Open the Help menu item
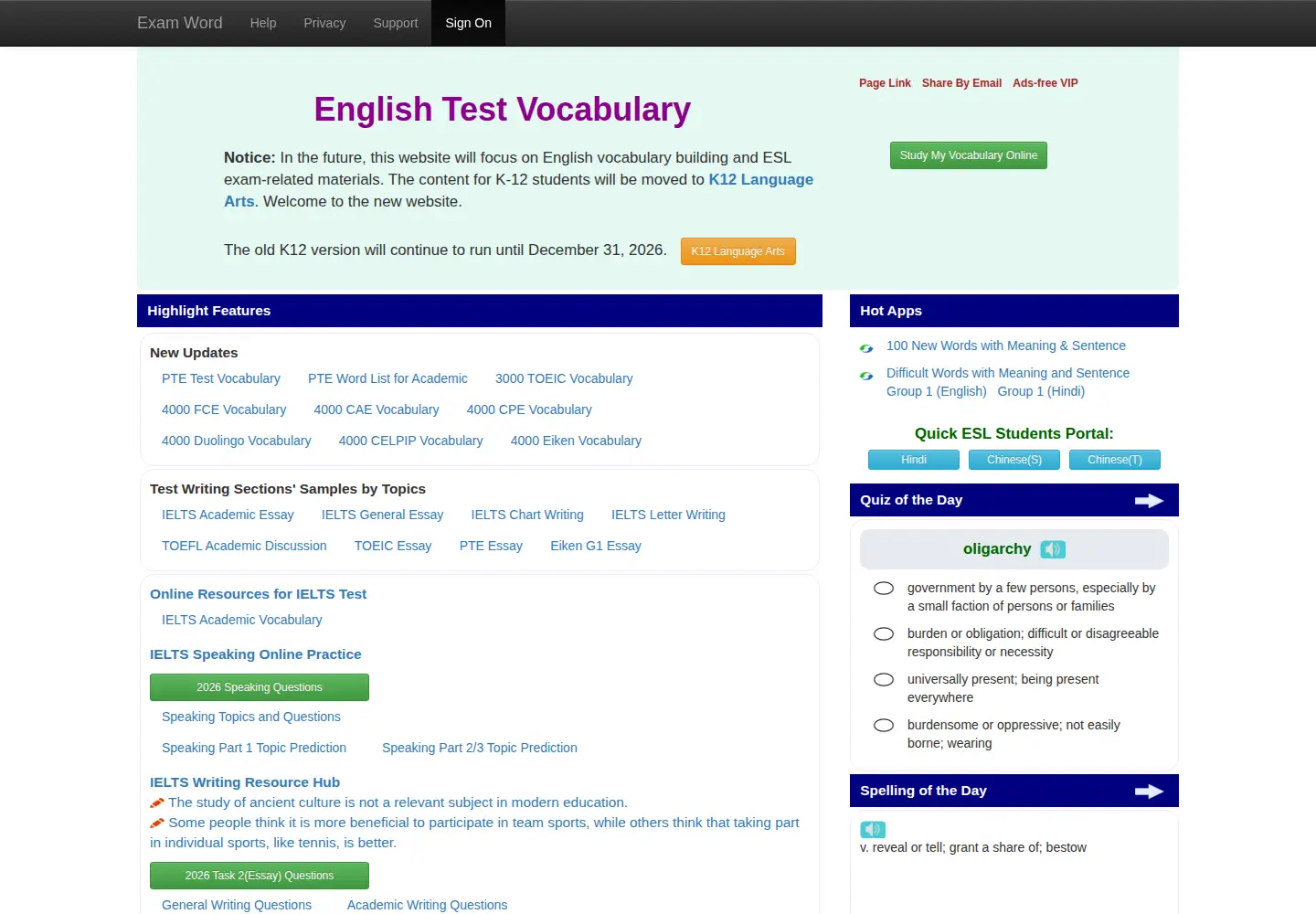The image size is (1316, 914). [x=263, y=23]
